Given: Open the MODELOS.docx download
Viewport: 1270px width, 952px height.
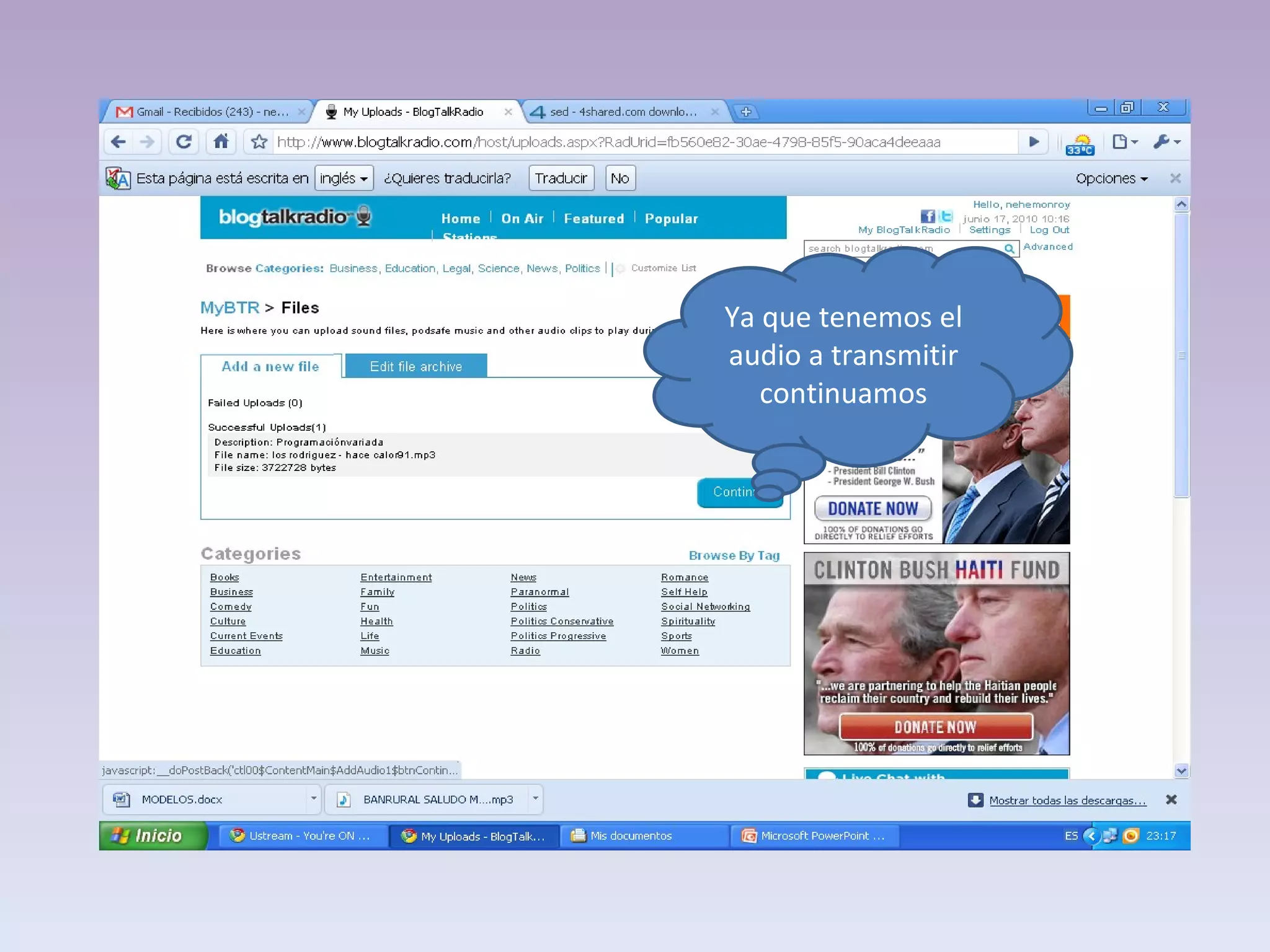Looking at the screenshot, I should point(205,800).
